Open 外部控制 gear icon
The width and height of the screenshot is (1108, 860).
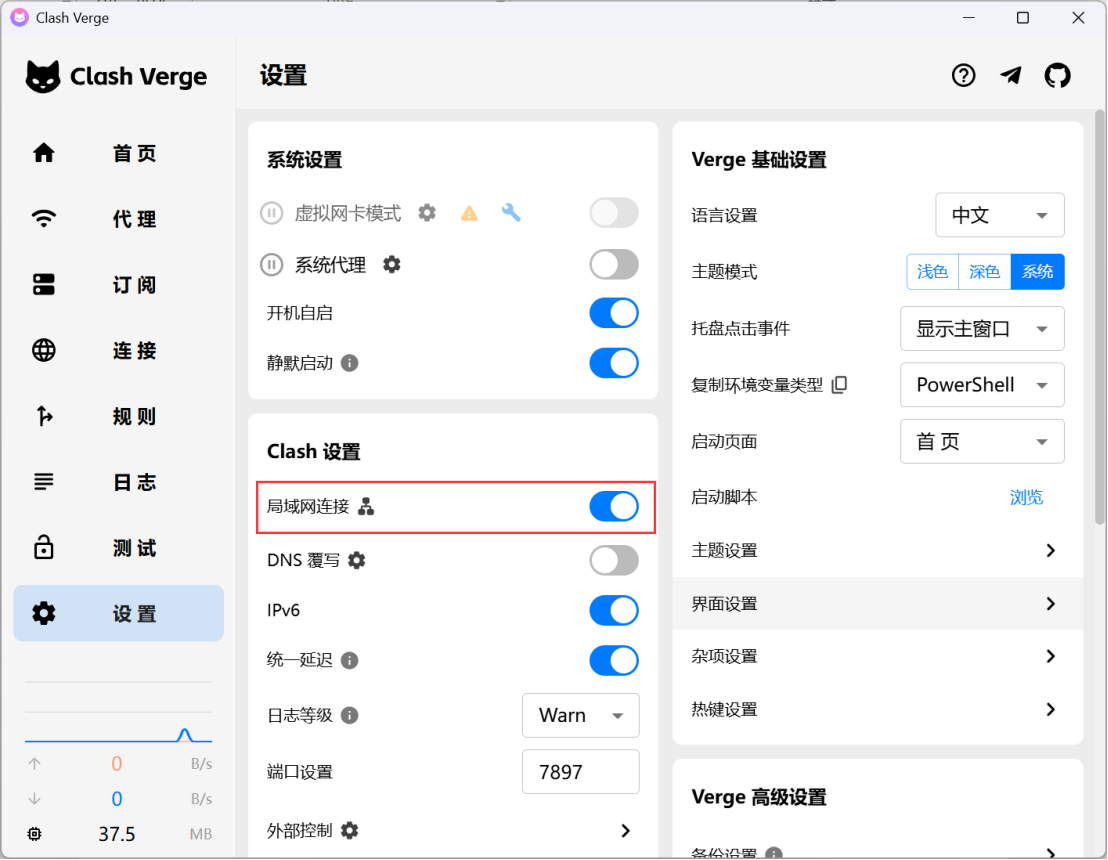coord(350,830)
